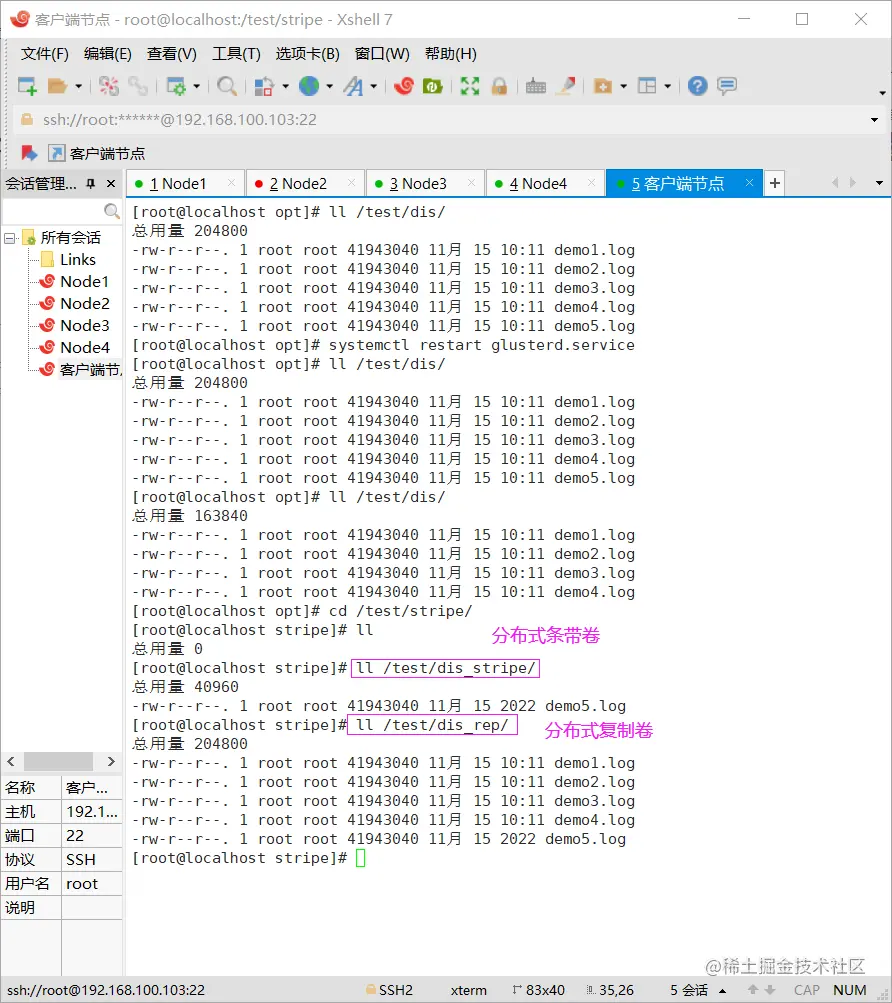Open the 选项卡(B) menu

[x=307, y=54]
